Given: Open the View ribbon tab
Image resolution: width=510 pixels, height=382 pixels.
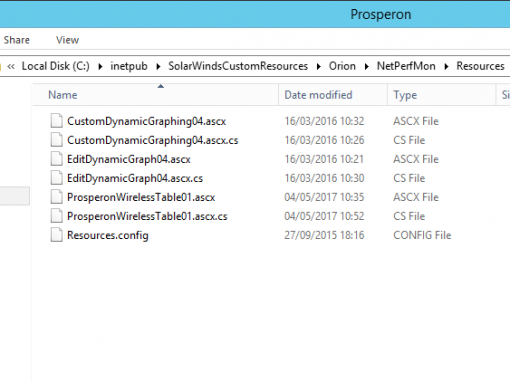Looking at the screenshot, I should [67, 40].
